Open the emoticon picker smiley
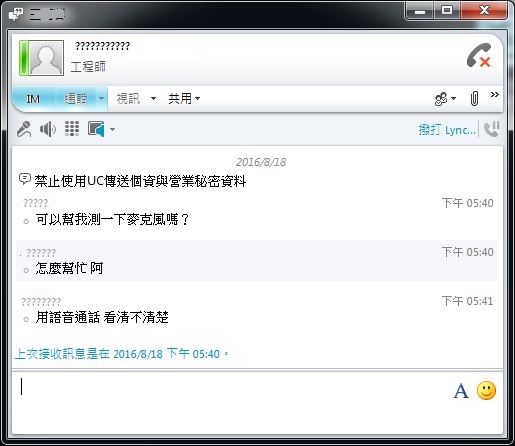 [486, 390]
